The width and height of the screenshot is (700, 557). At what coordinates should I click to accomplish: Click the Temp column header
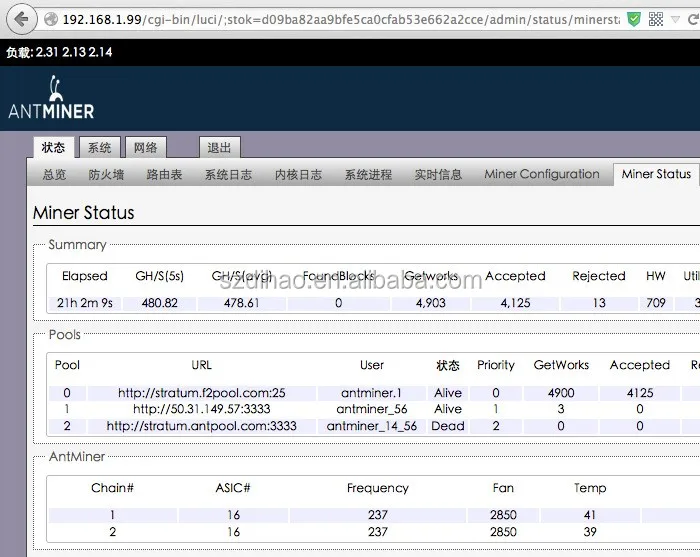pyautogui.click(x=590, y=488)
